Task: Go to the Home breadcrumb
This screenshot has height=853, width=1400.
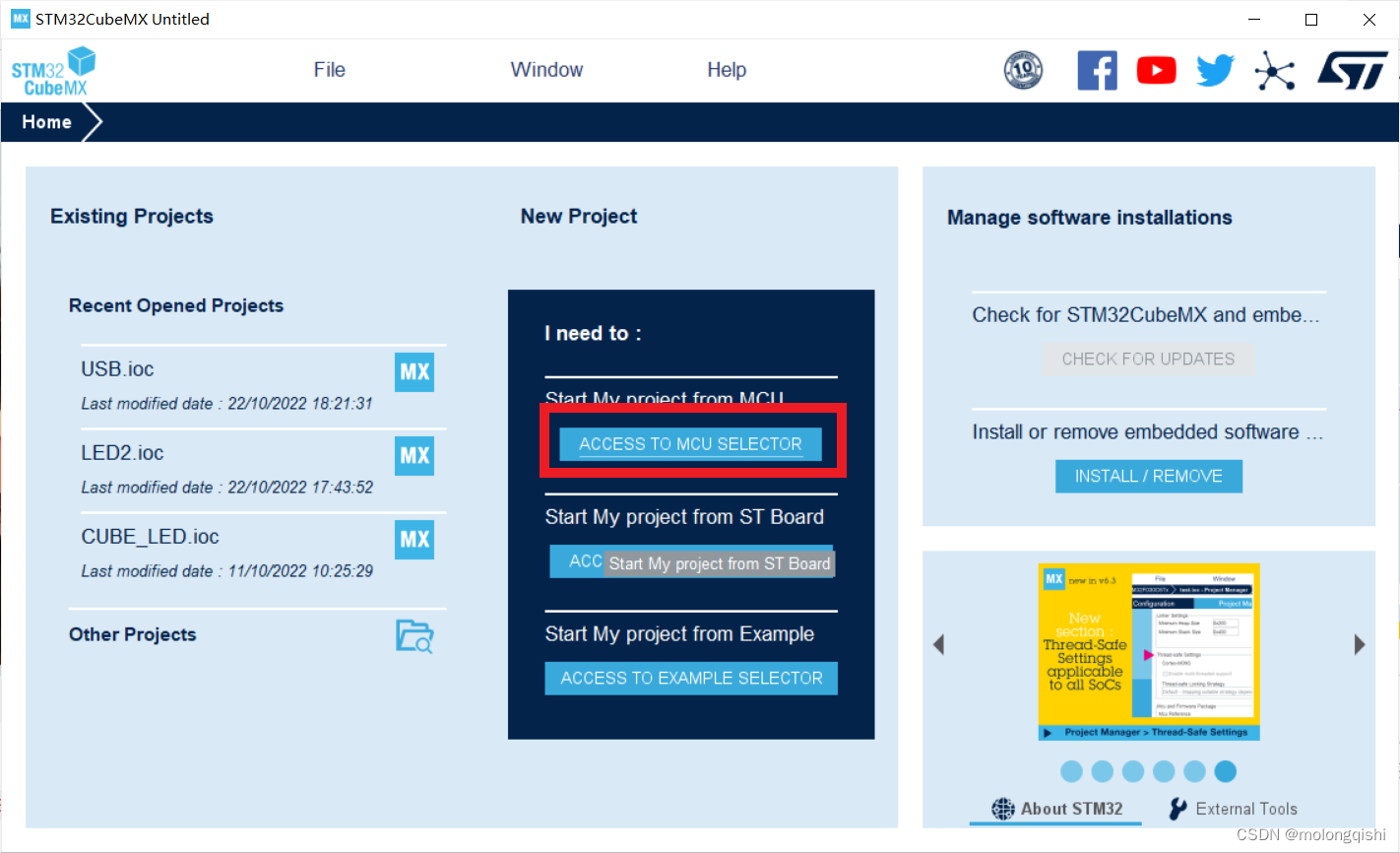Action: coord(46,122)
